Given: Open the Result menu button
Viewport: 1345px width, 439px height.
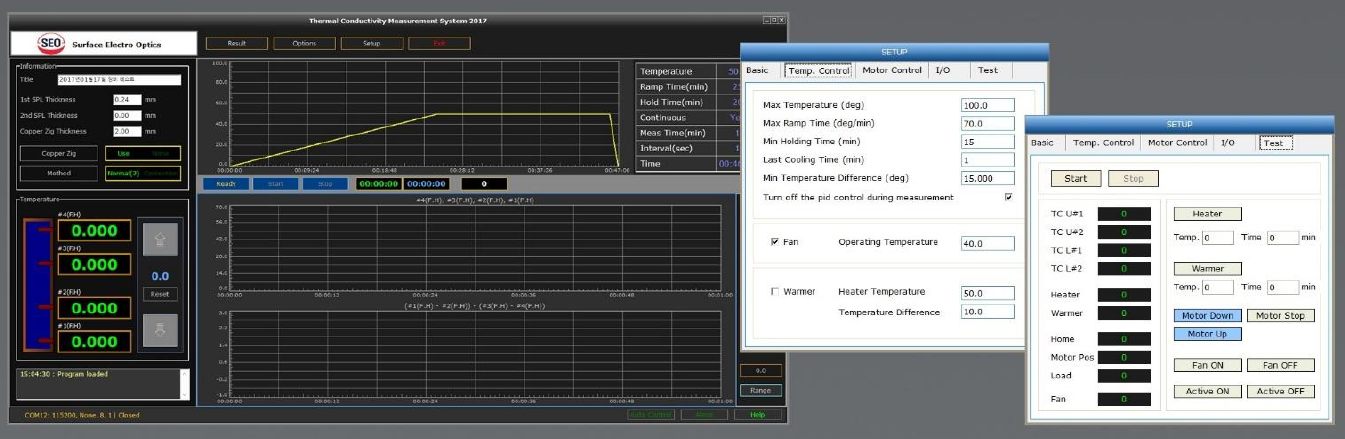Looking at the screenshot, I should pyautogui.click(x=237, y=44).
